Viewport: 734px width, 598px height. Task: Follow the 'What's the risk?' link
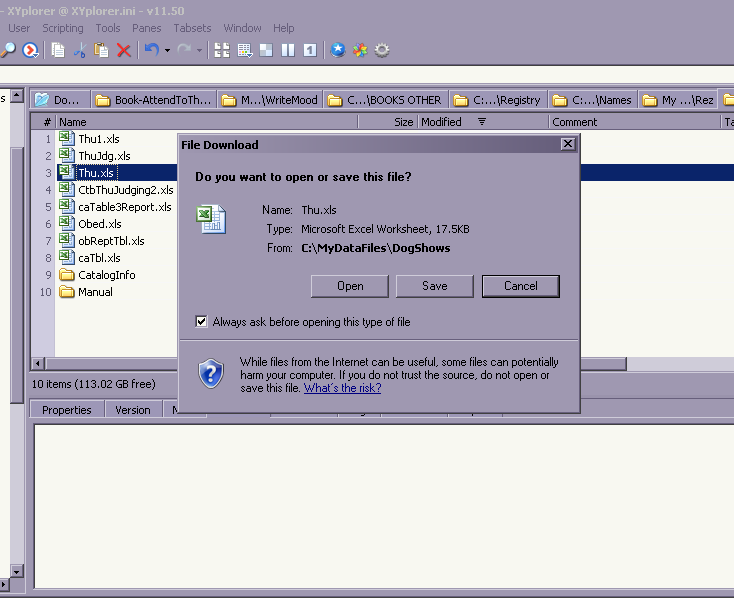pos(342,388)
